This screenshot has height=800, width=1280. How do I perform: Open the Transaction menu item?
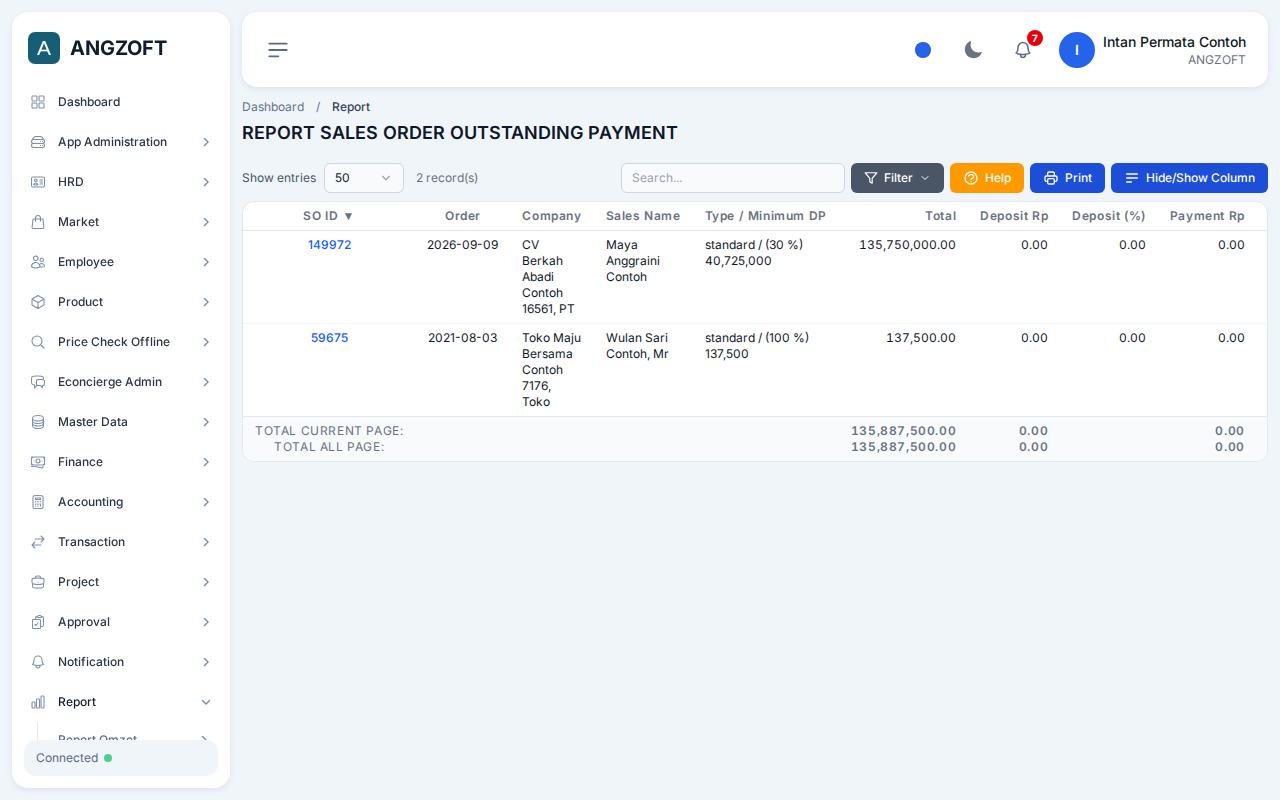pos(121,542)
